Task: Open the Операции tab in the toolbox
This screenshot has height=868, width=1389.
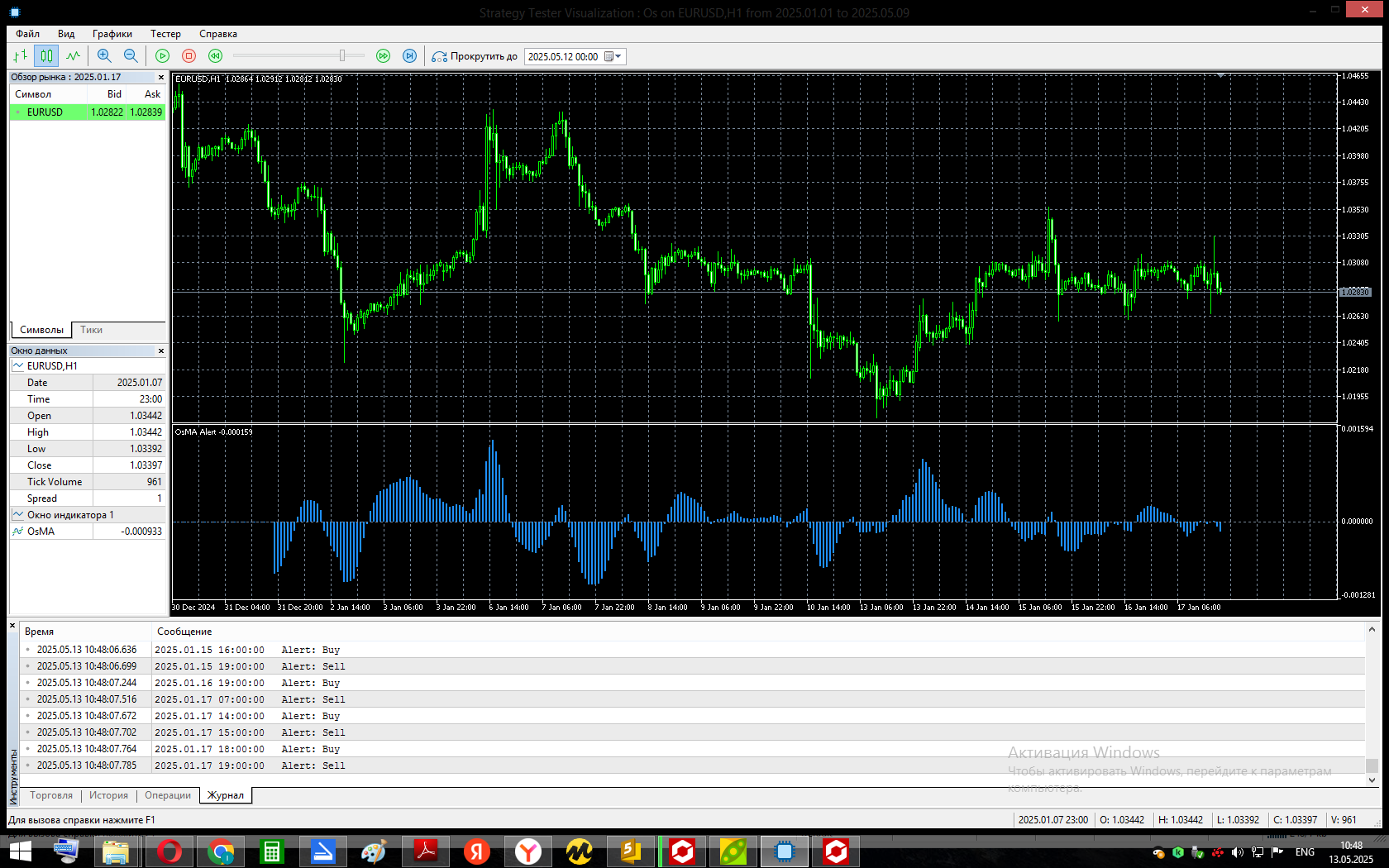Action: [168, 795]
